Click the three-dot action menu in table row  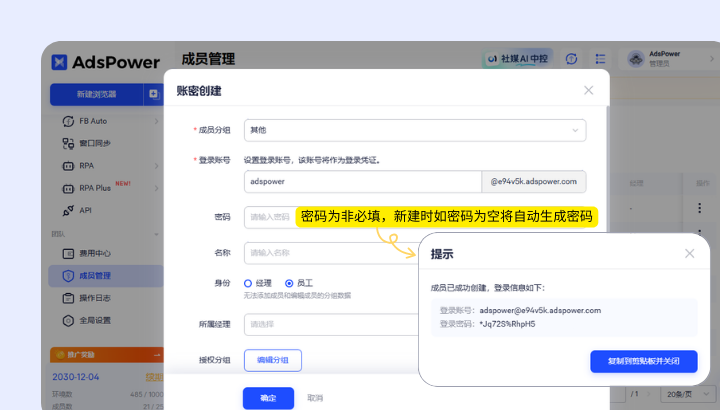point(699,208)
